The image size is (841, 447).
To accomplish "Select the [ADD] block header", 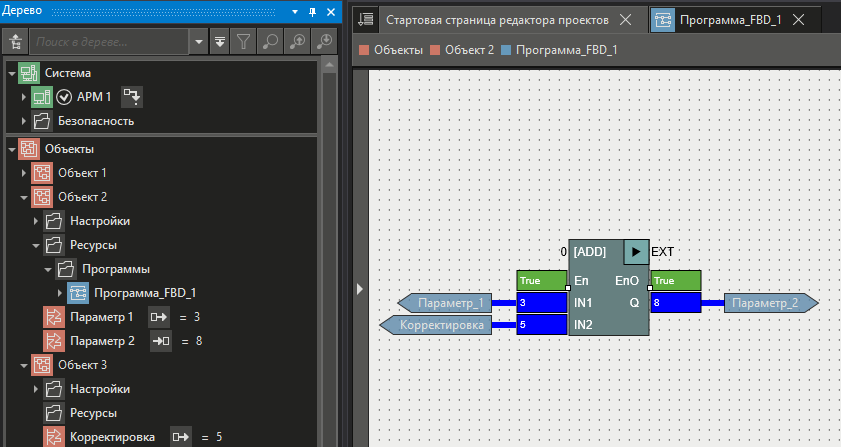I will (590, 252).
